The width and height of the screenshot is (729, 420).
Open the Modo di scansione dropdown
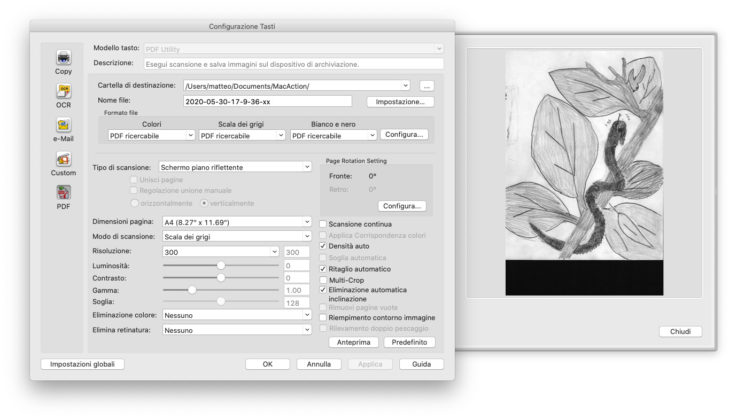237,237
